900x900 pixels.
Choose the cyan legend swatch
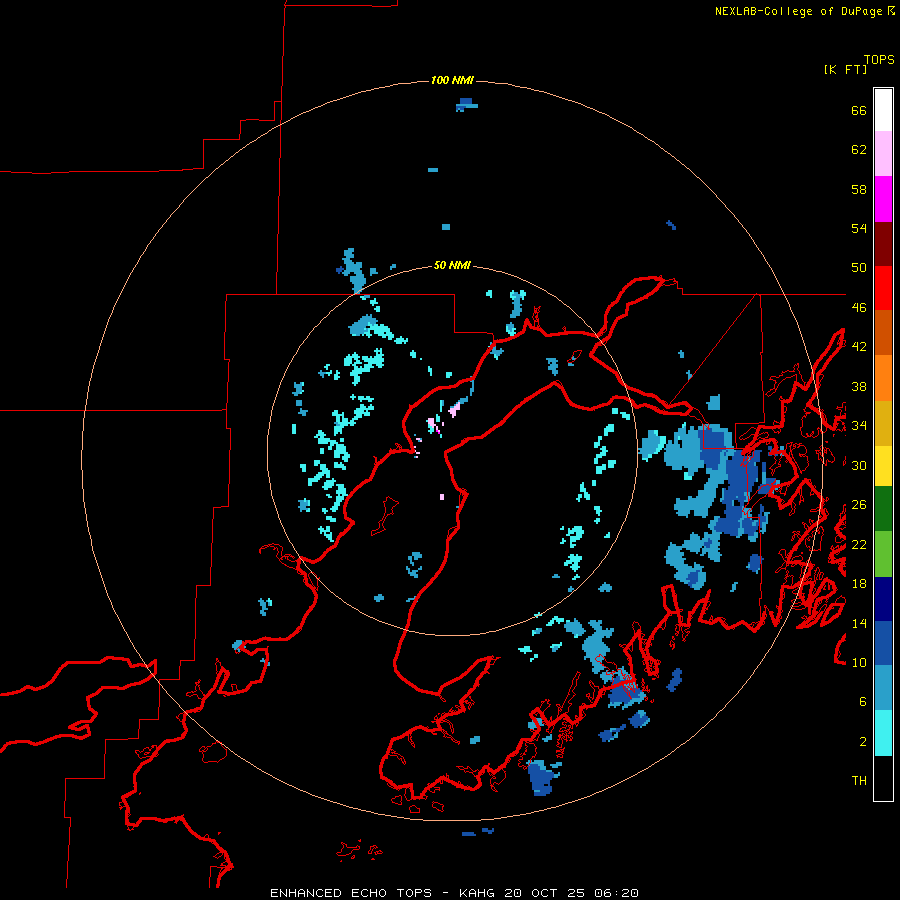883,733
